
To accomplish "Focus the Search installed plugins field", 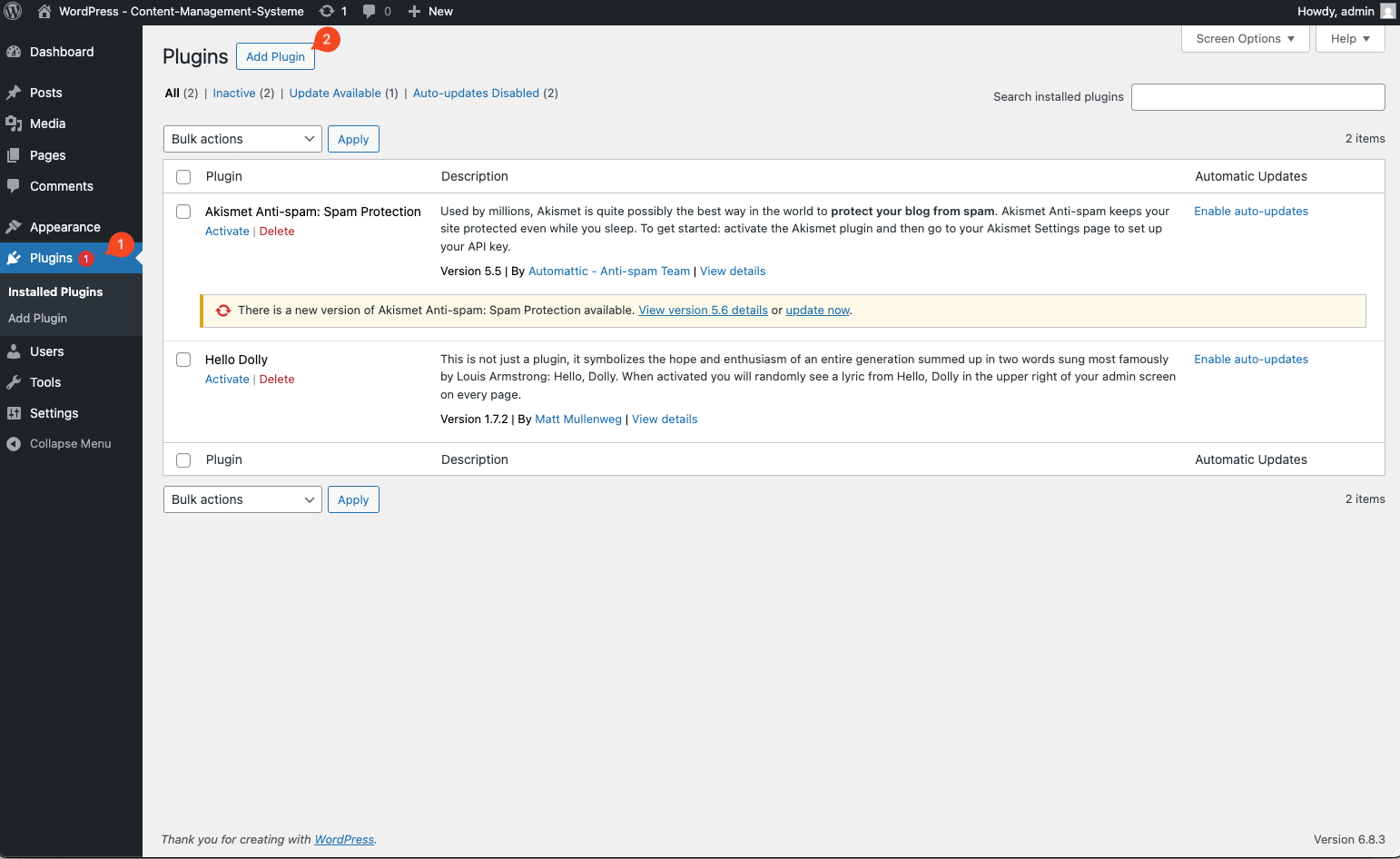I will [1257, 97].
